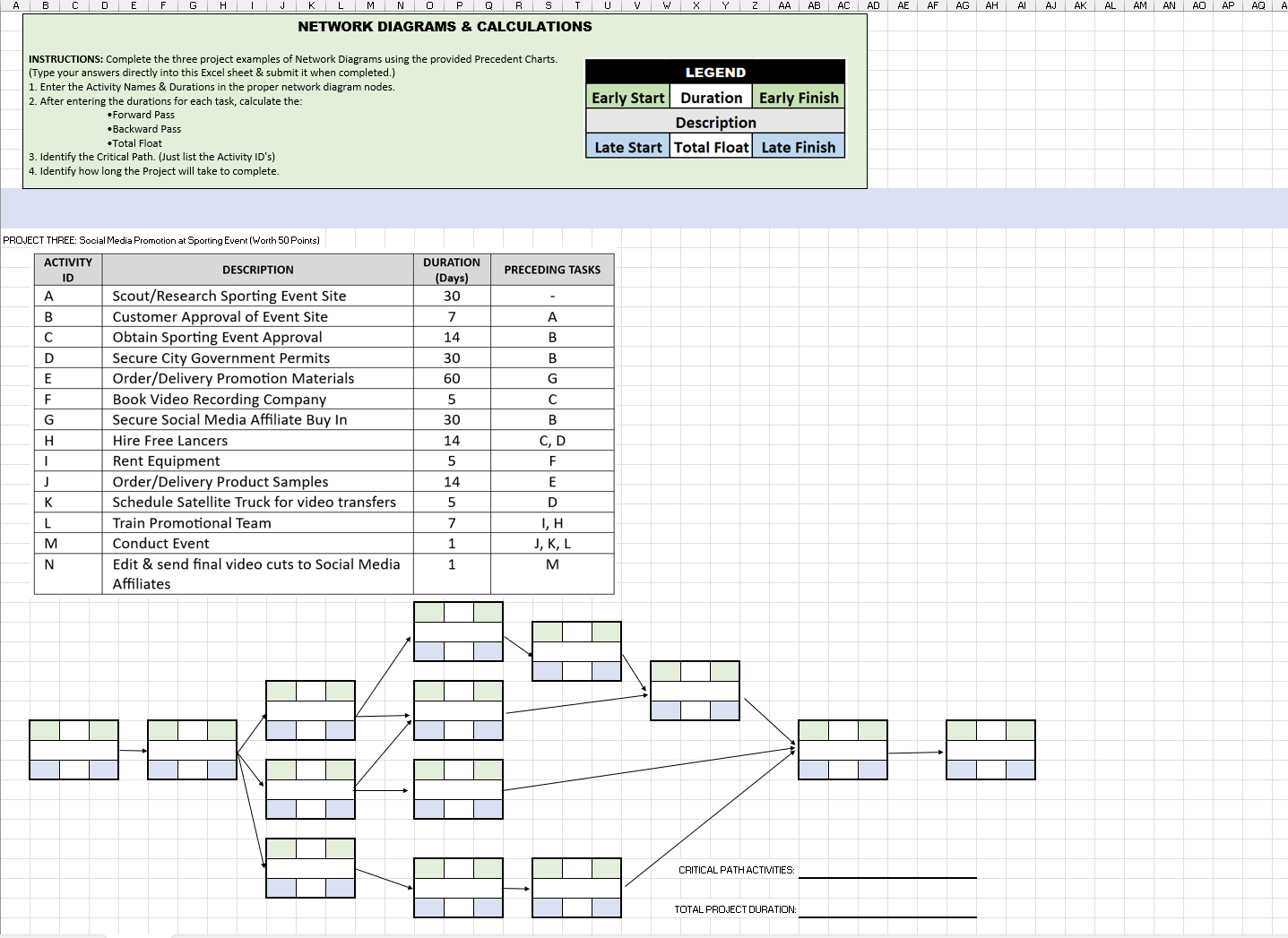Click the Late Finish legend cell
Image resolution: width=1288 pixels, height=938 pixels.
[x=798, y=146]
